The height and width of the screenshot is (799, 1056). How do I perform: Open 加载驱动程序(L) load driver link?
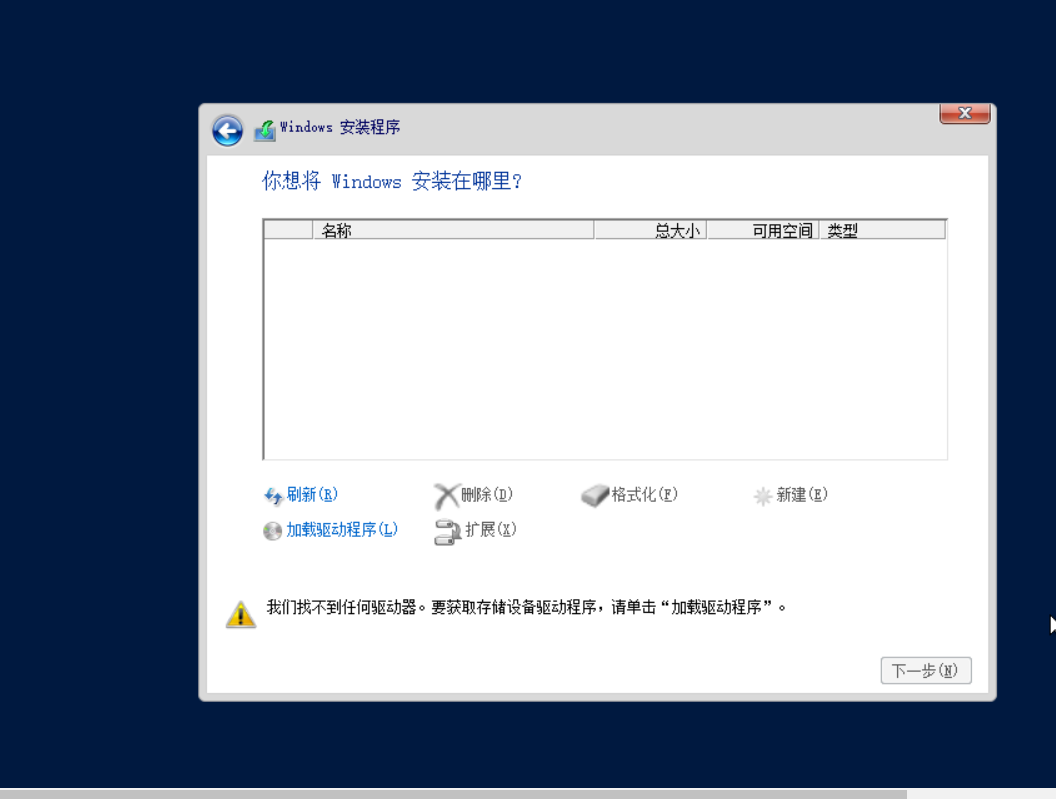coord(342,530)
